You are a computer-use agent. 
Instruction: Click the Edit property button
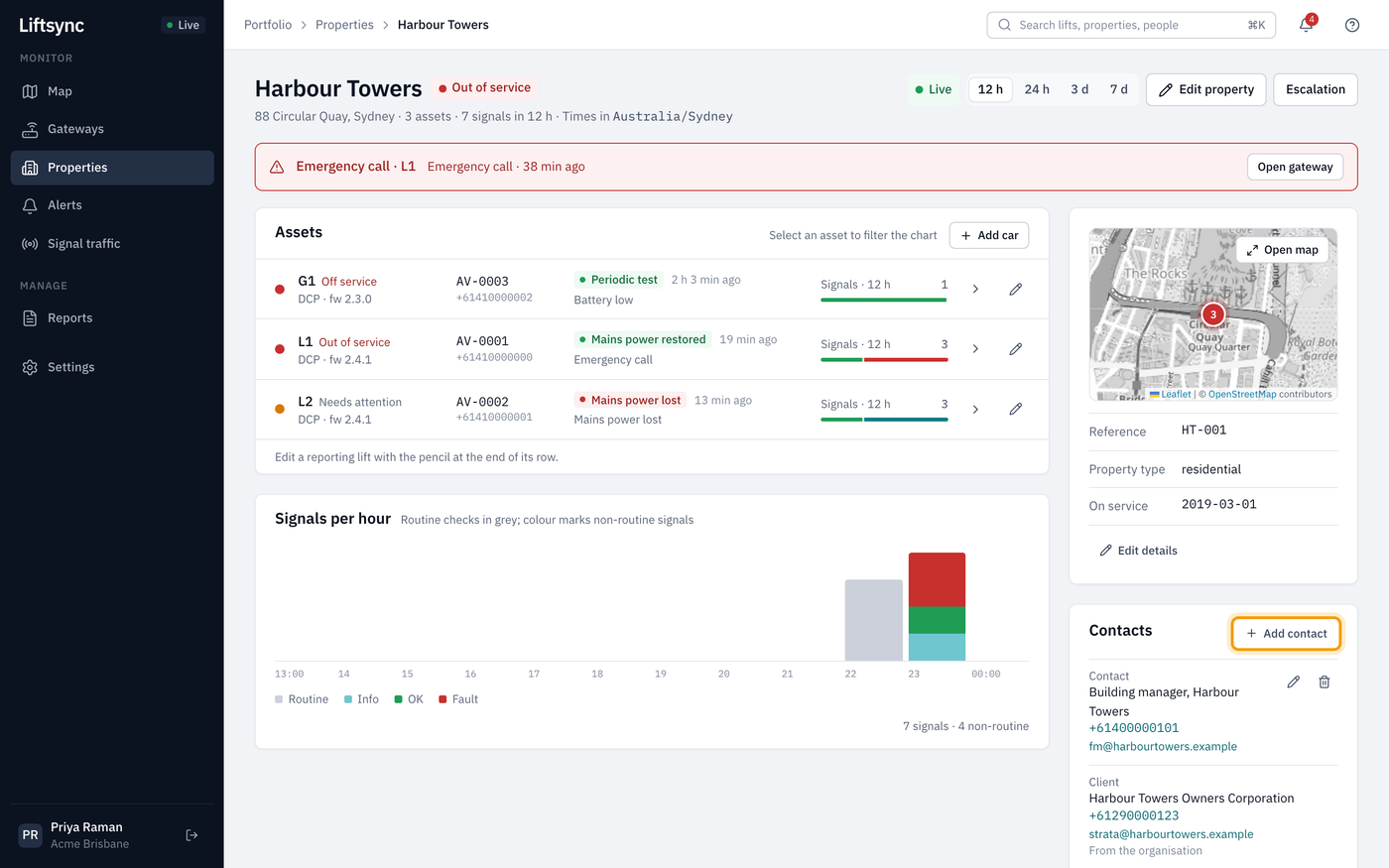(x=1206, y=89)
